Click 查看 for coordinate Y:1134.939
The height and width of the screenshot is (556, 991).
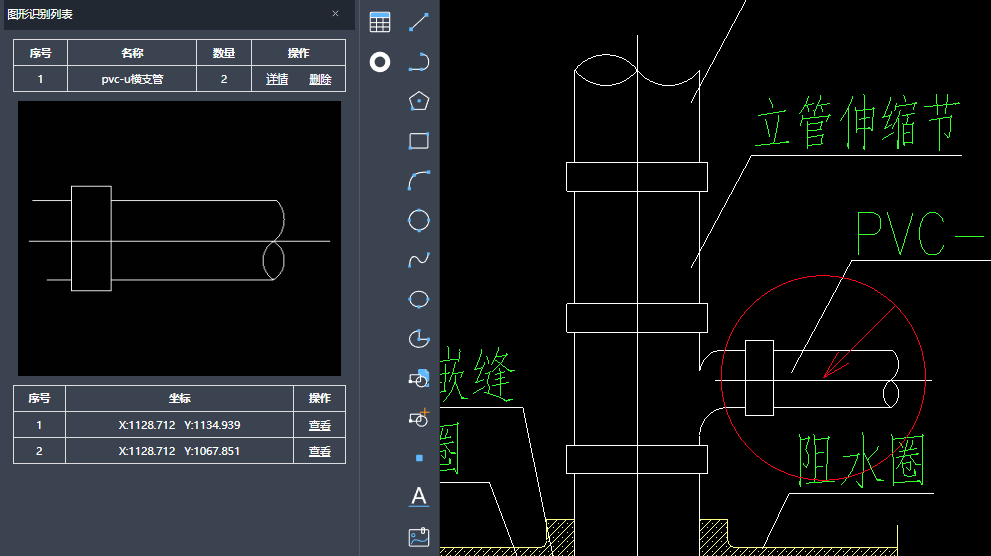(320, 425)
